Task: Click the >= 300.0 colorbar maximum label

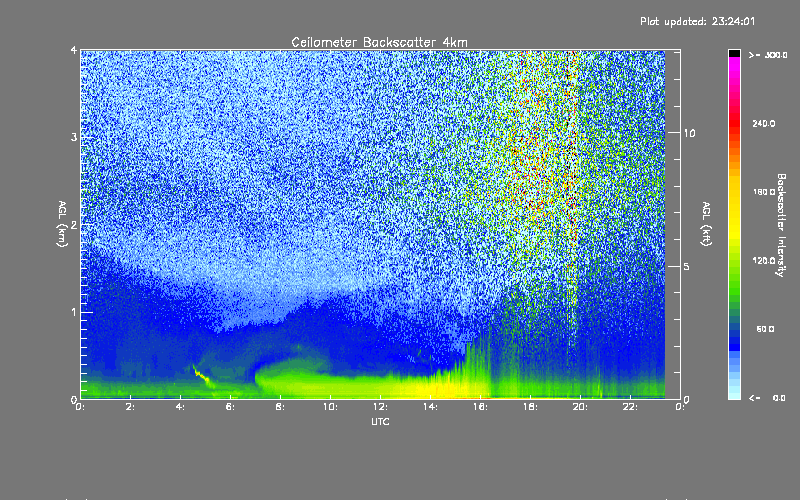Action: (x=763, y=54)
